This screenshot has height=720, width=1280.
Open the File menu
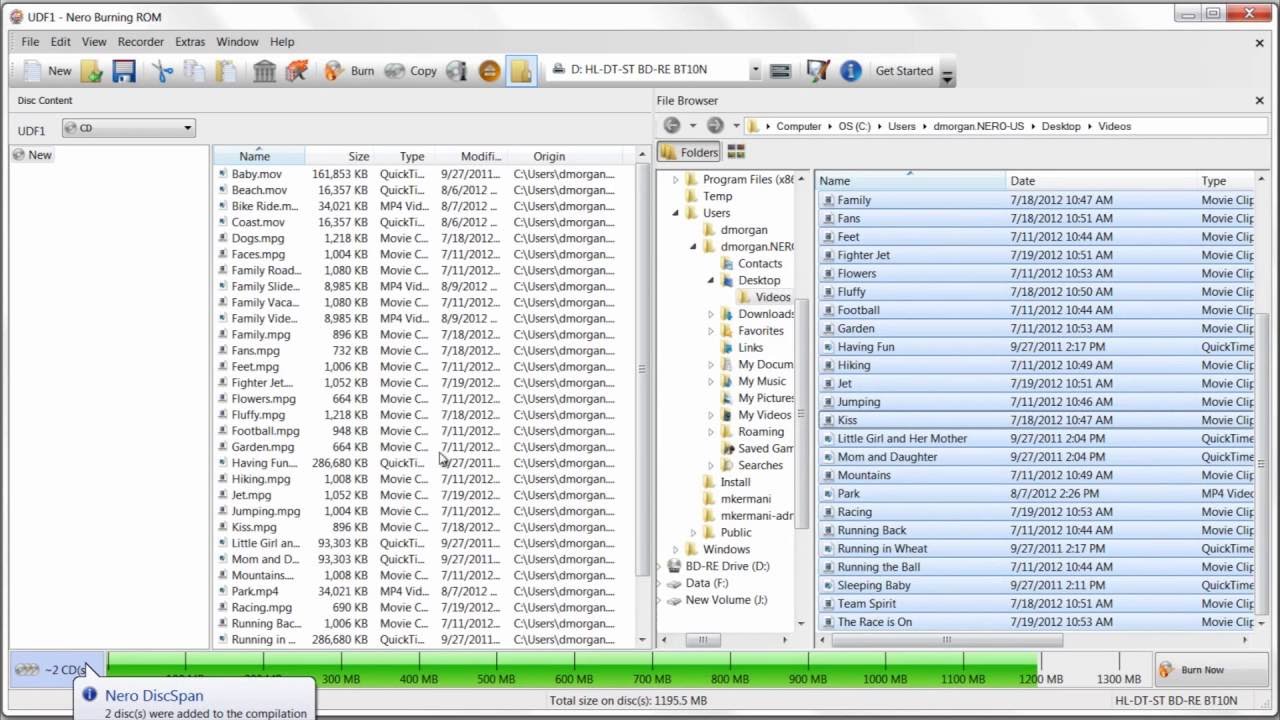pyautogui.click(x=30, y=42)
